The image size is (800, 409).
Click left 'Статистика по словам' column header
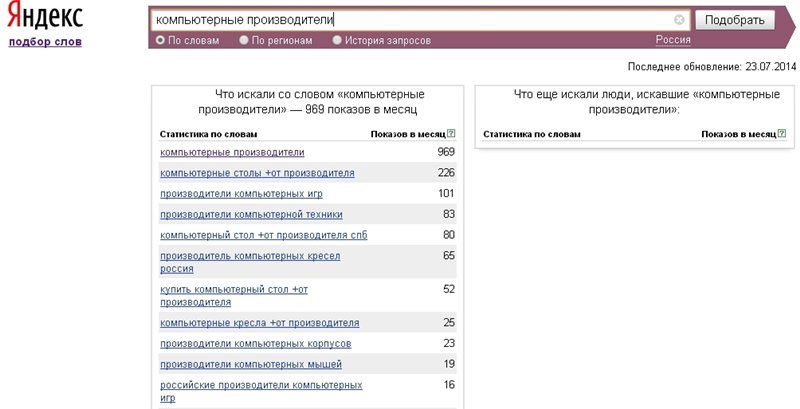pos(208,134)
